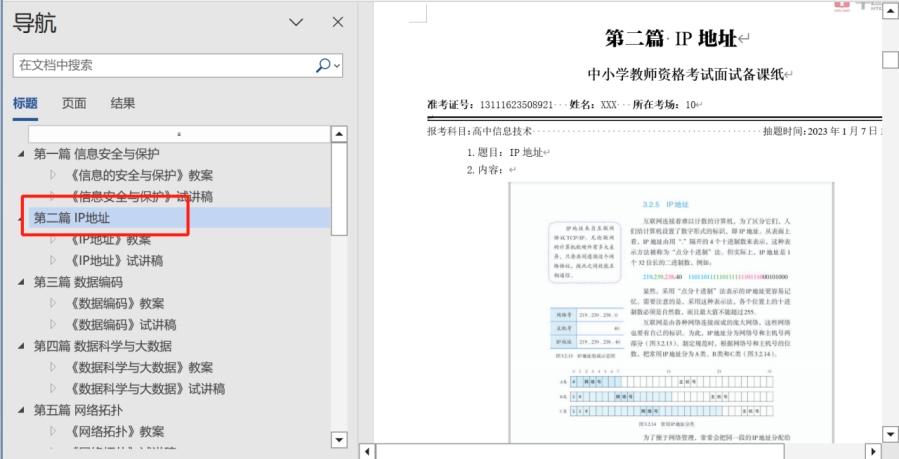The image size is (899, 459).
Task: Click the jump-to-beginning bar above headings list
Action: 178,134
